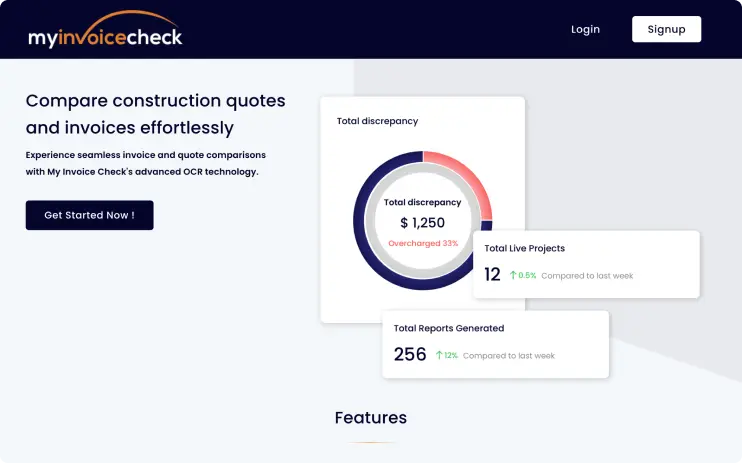Click the Total Live Projects heading
This screenshot has width=742, height=463.
(524, 249)
